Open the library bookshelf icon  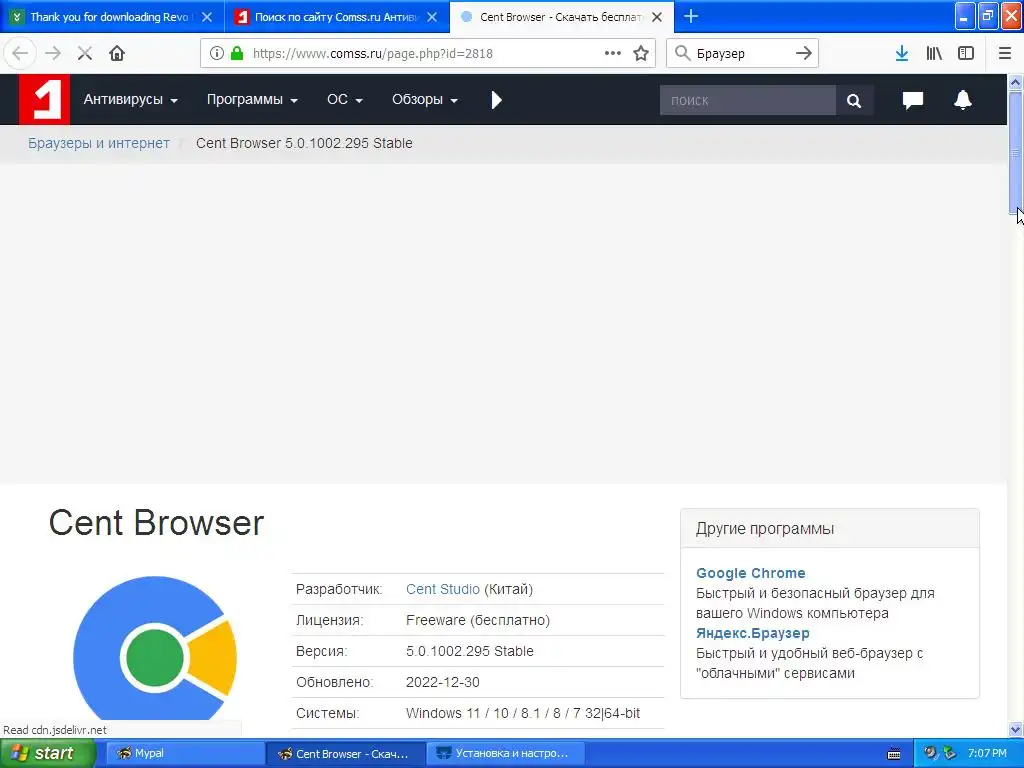[934, 54]
